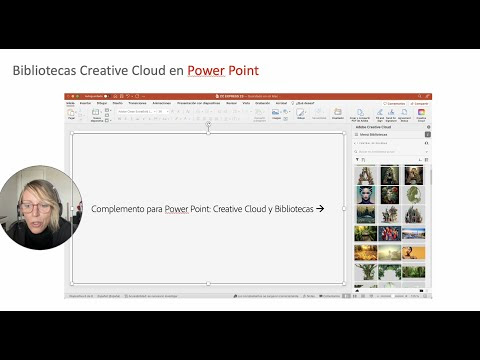The height and width of the screenshot is (360, 480).
Task: Select the colorful red flowers thumbnail
Action: (x=390, y=233)
